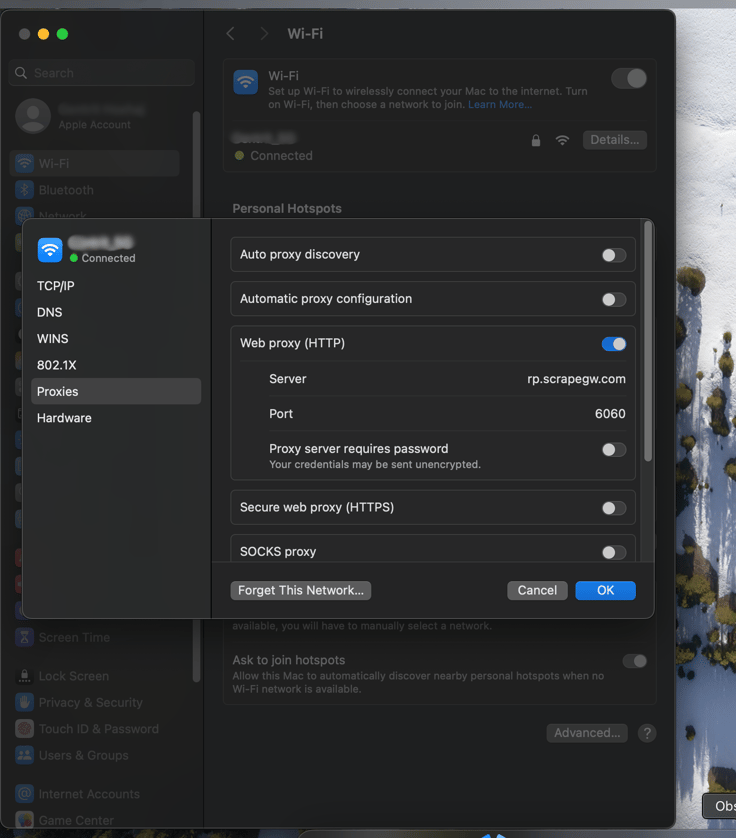Screen dimensions: 736x838
Task: Click the Bluetooth icon in the sidebar
Action: pyautogui.click(x=24, y=190)
